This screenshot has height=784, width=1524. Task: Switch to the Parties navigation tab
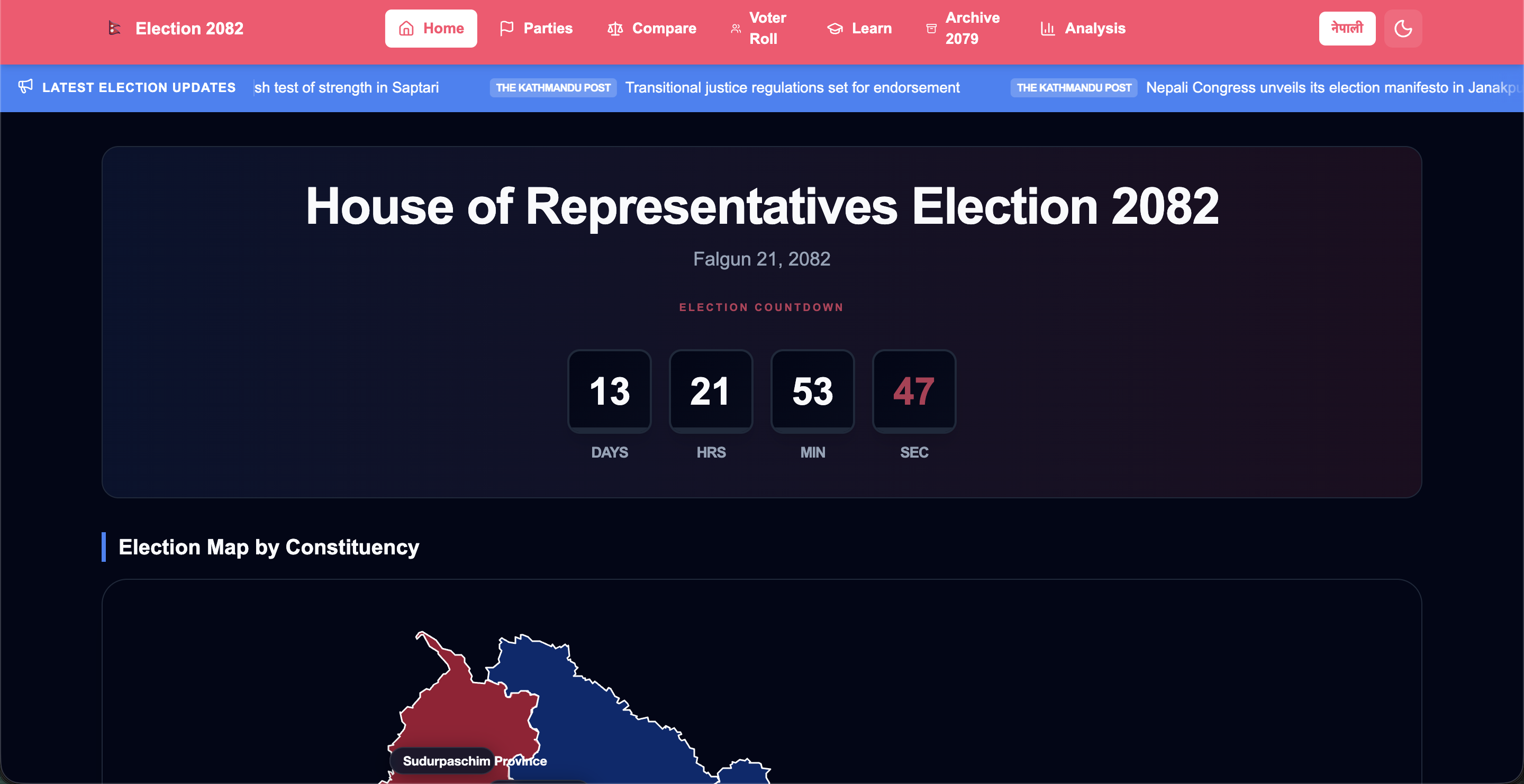pos(547,28)
